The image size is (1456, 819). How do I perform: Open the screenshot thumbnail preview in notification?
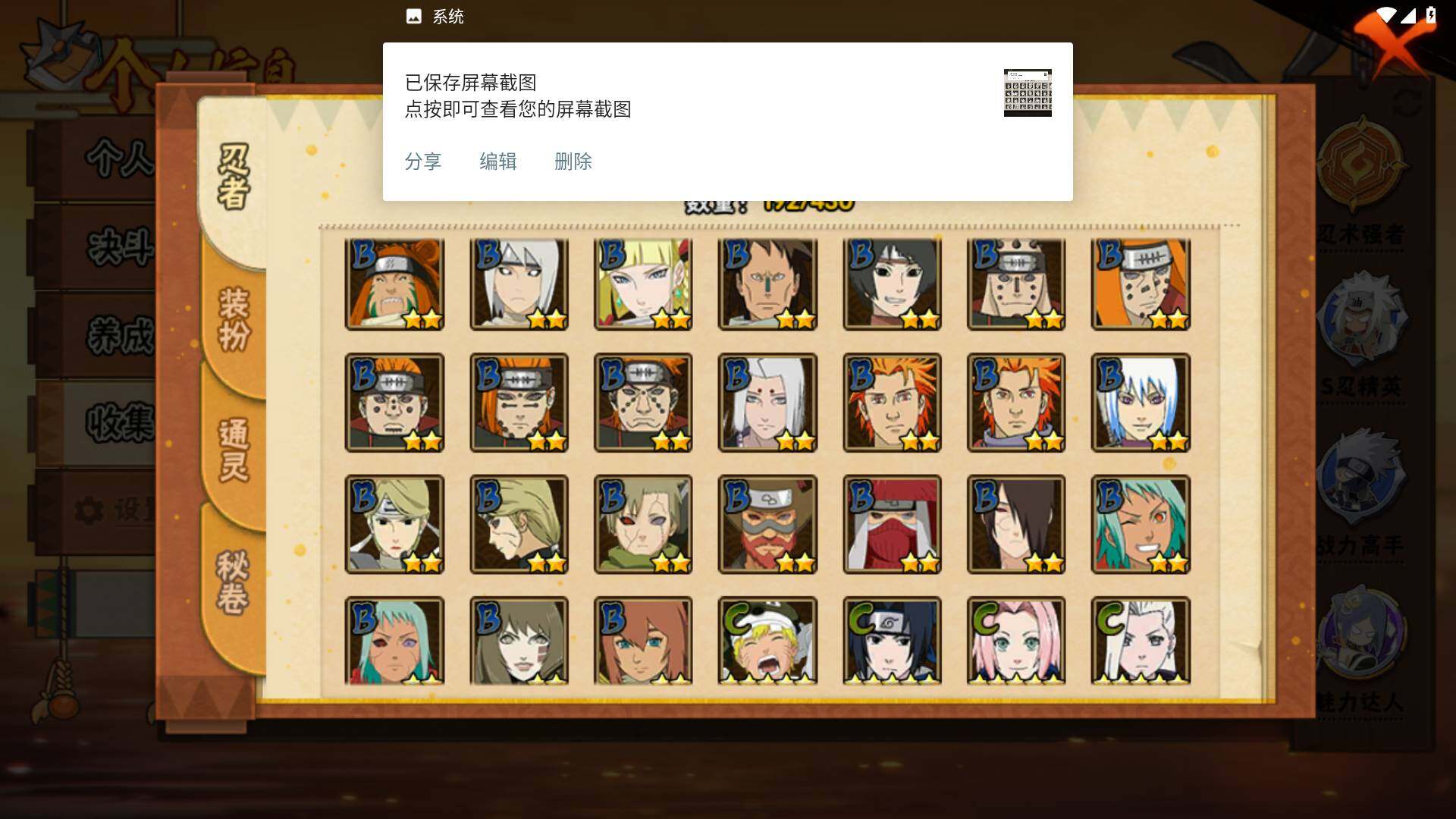[x=1028, y=93]
